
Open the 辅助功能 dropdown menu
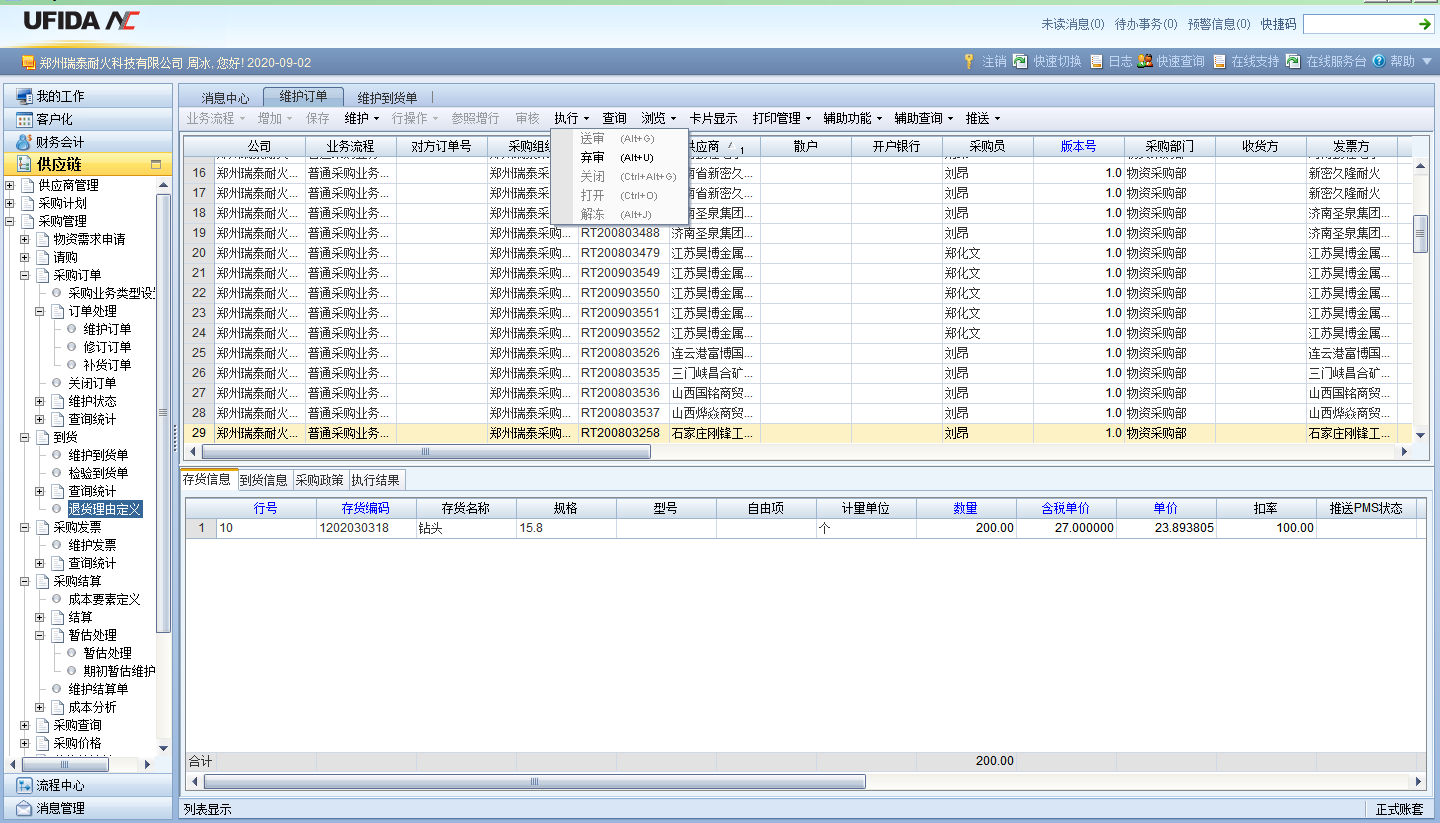(852, 118)
